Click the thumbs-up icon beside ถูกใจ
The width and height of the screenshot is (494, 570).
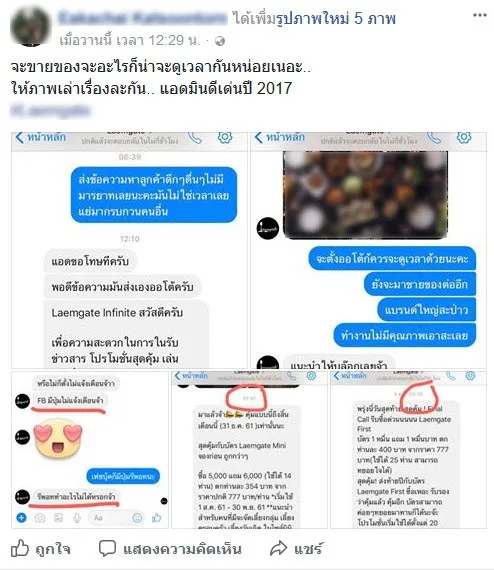click(x=20, y=548)
